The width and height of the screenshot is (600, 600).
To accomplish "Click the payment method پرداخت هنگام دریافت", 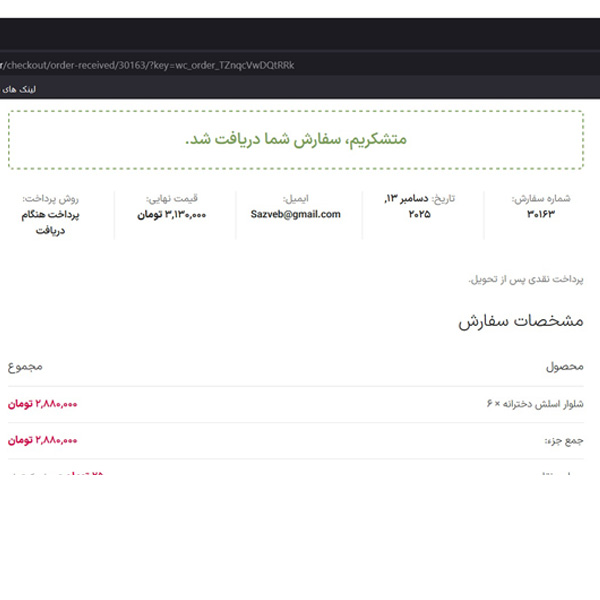I will pos(50,222).
